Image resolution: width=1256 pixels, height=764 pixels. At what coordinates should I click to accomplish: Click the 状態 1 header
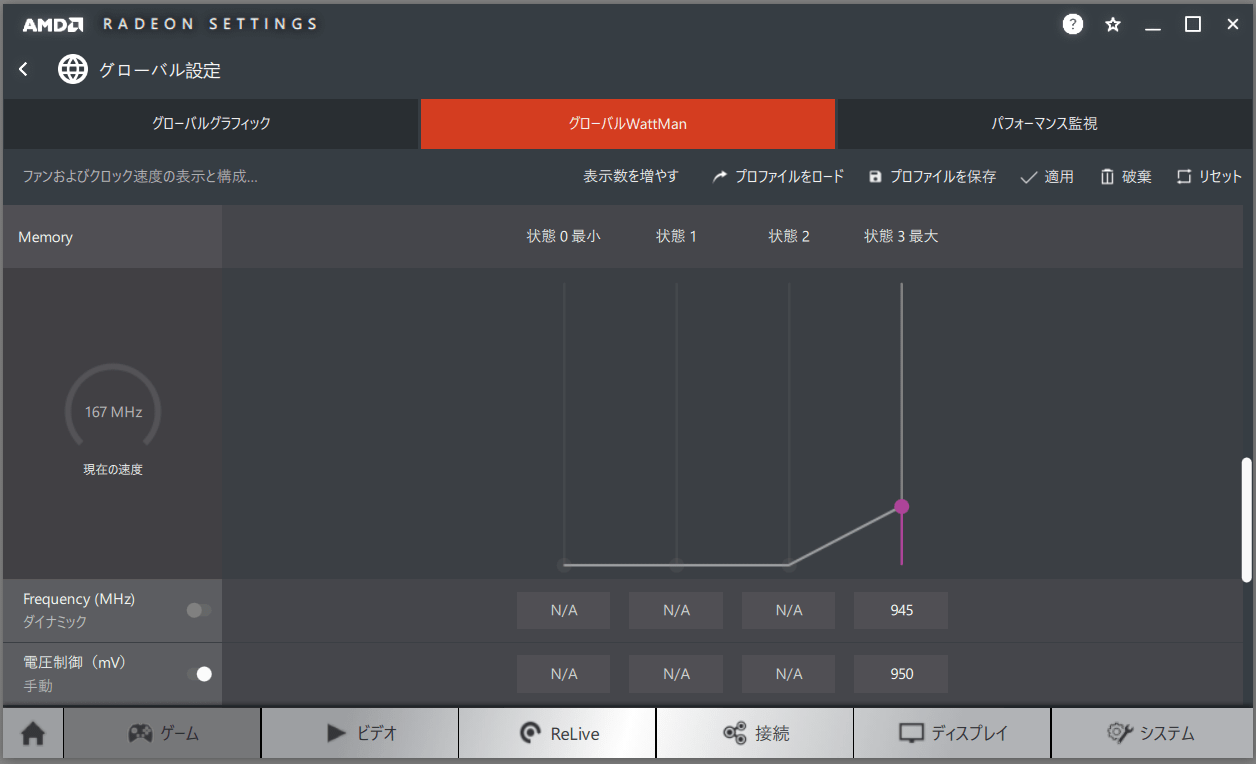(677, 237)
